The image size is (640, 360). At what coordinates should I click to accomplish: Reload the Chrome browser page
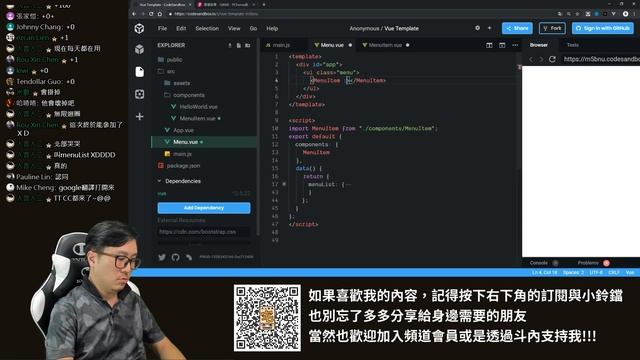(151, 14)
